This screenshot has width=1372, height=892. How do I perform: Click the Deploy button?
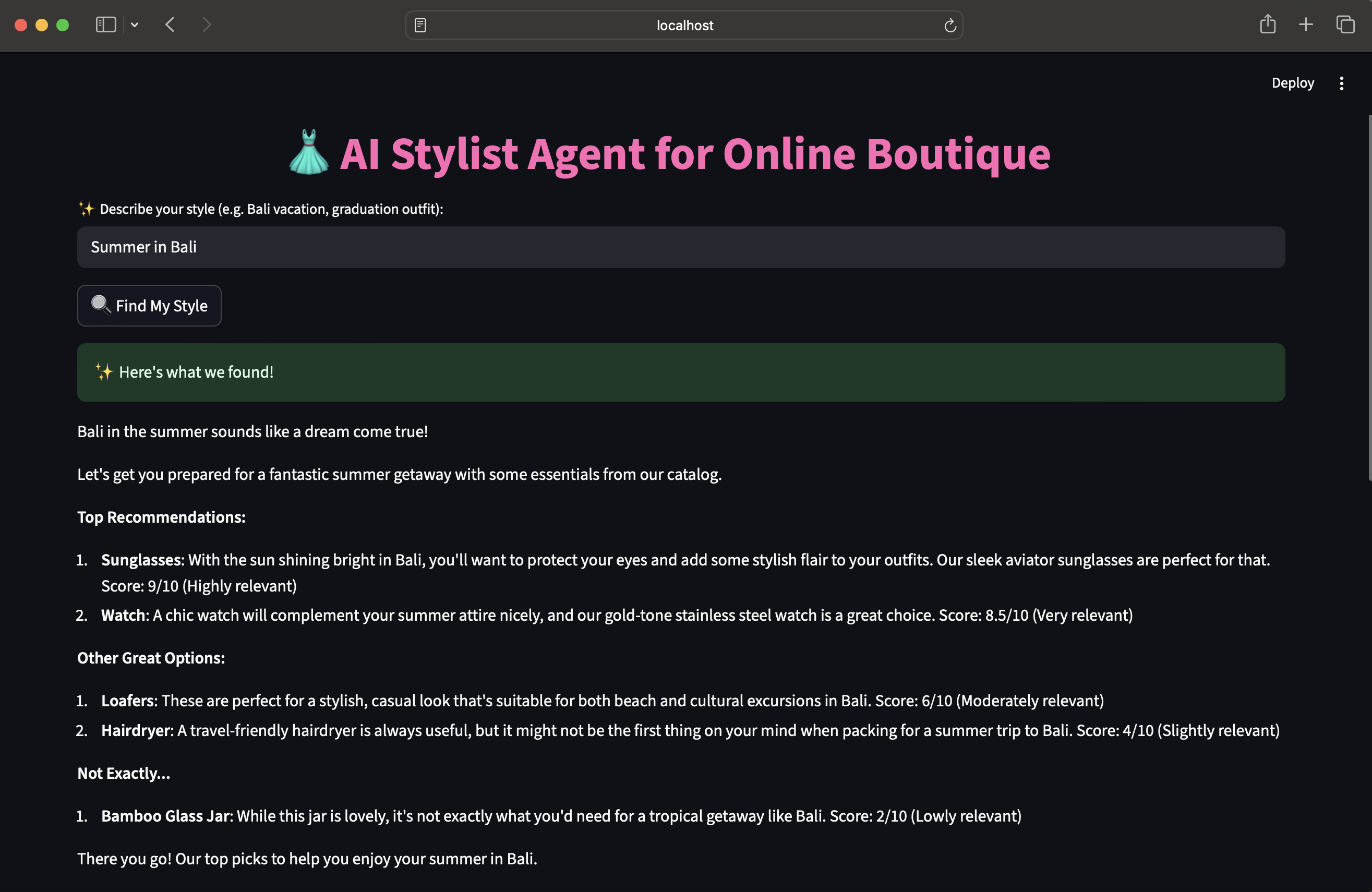1293,83
